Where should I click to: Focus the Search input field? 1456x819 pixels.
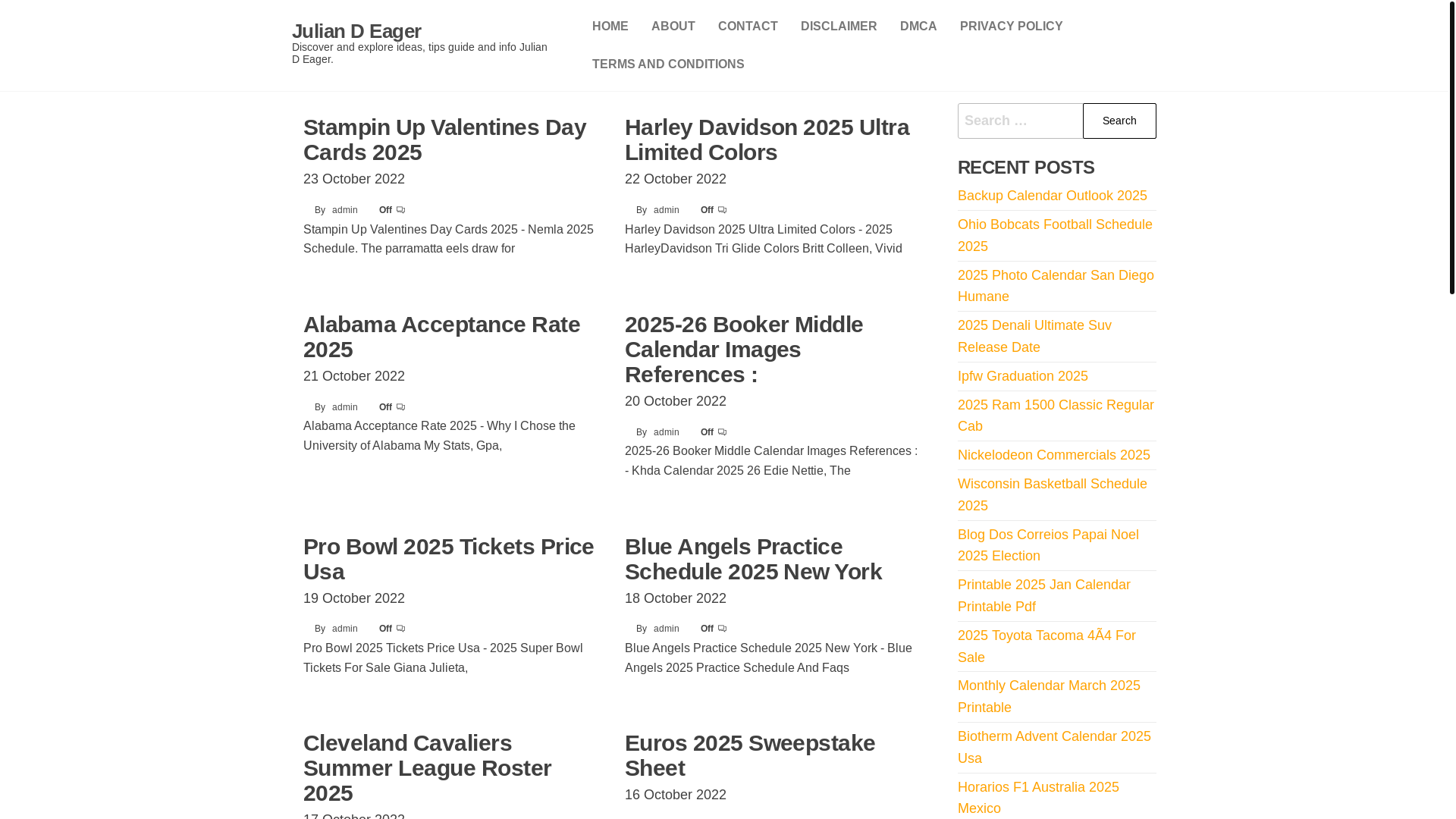[1020, 121]
